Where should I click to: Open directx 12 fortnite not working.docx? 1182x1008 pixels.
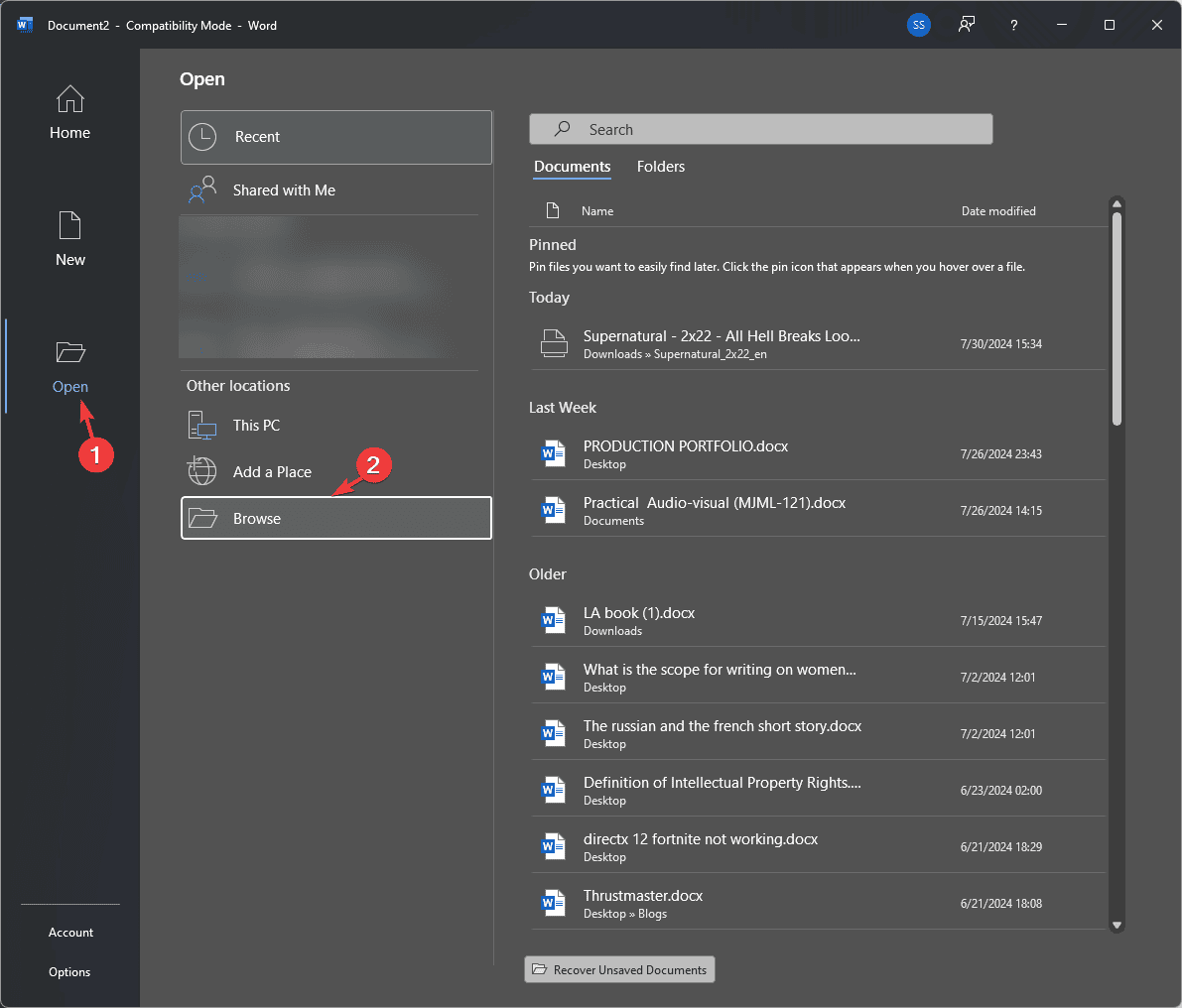click(819, 846)
